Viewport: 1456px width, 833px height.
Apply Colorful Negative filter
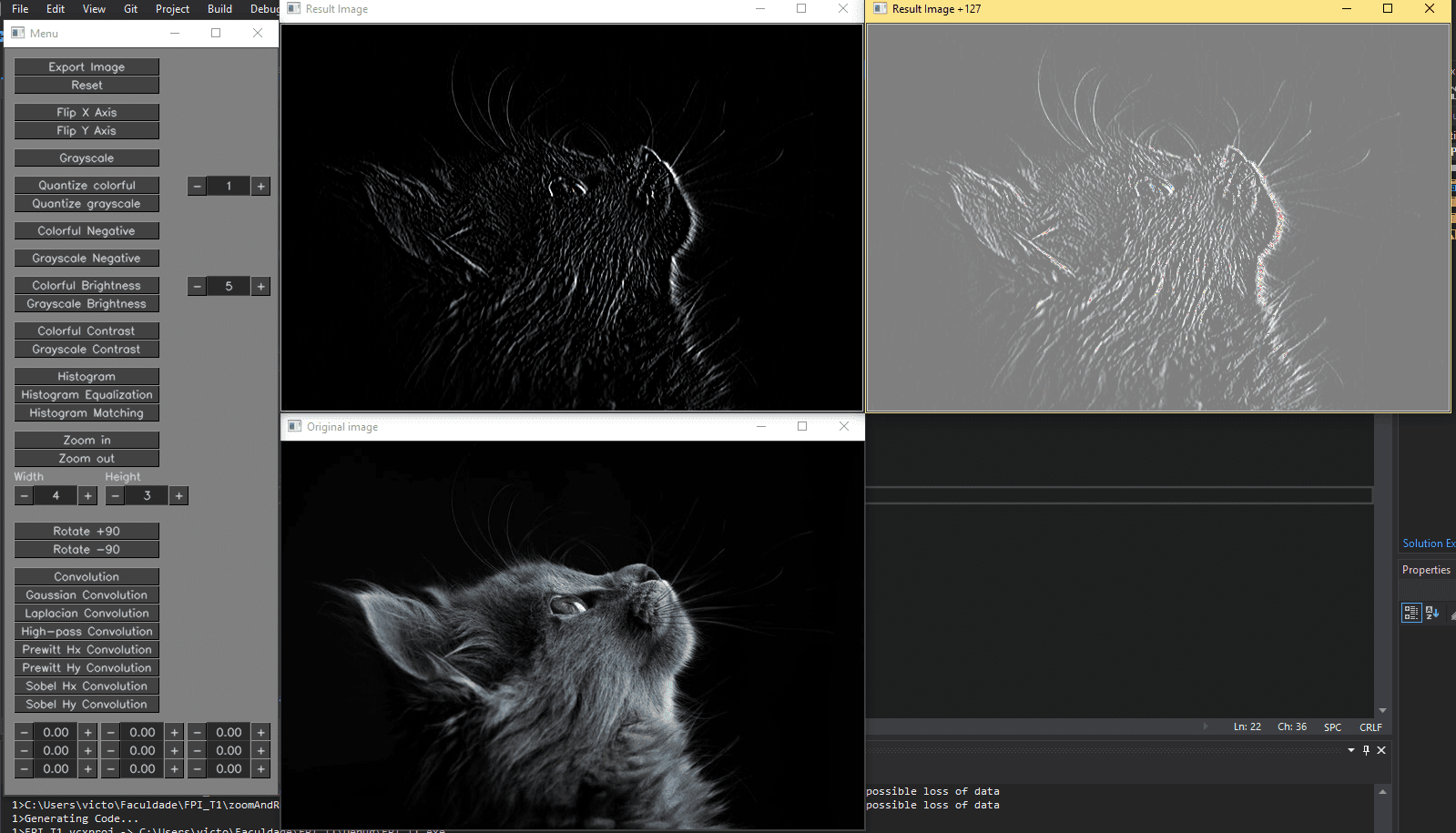click(x=87, y=230)
